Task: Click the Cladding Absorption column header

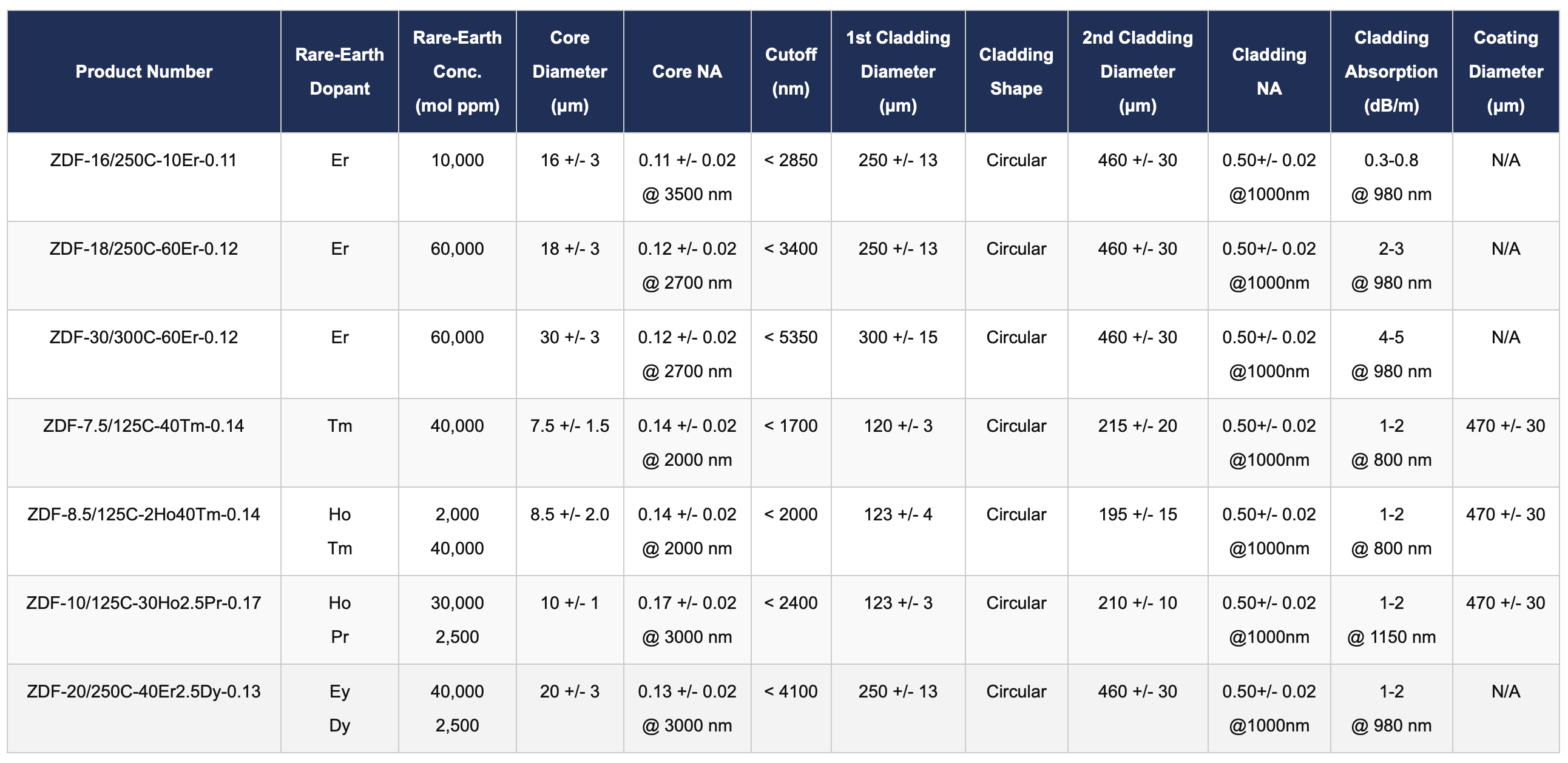Action: pyautogui.click(x=1390, y=72)
